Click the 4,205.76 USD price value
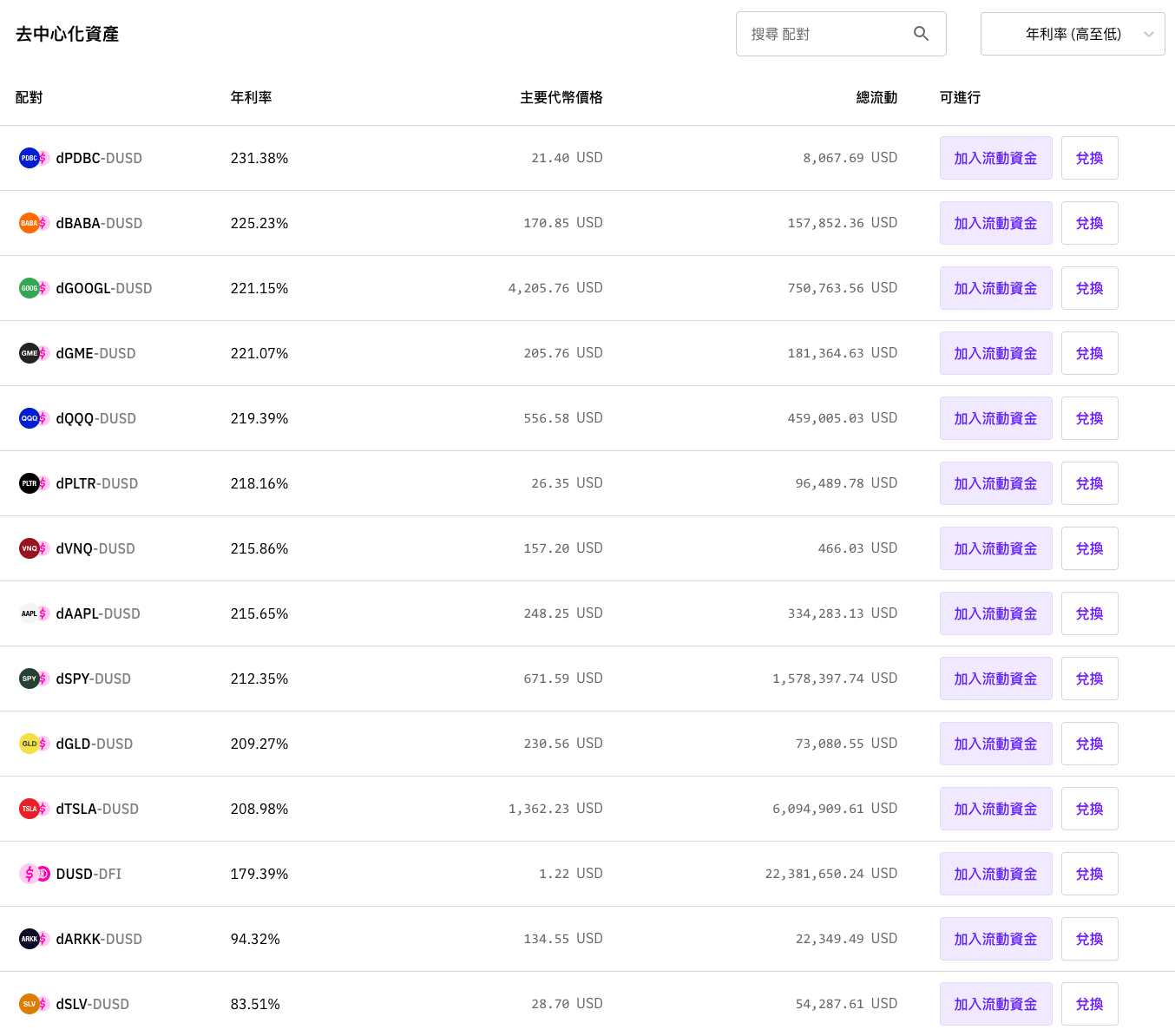Image resolution: width=1175 pixels, height=1036 pixels. (555, 288)
